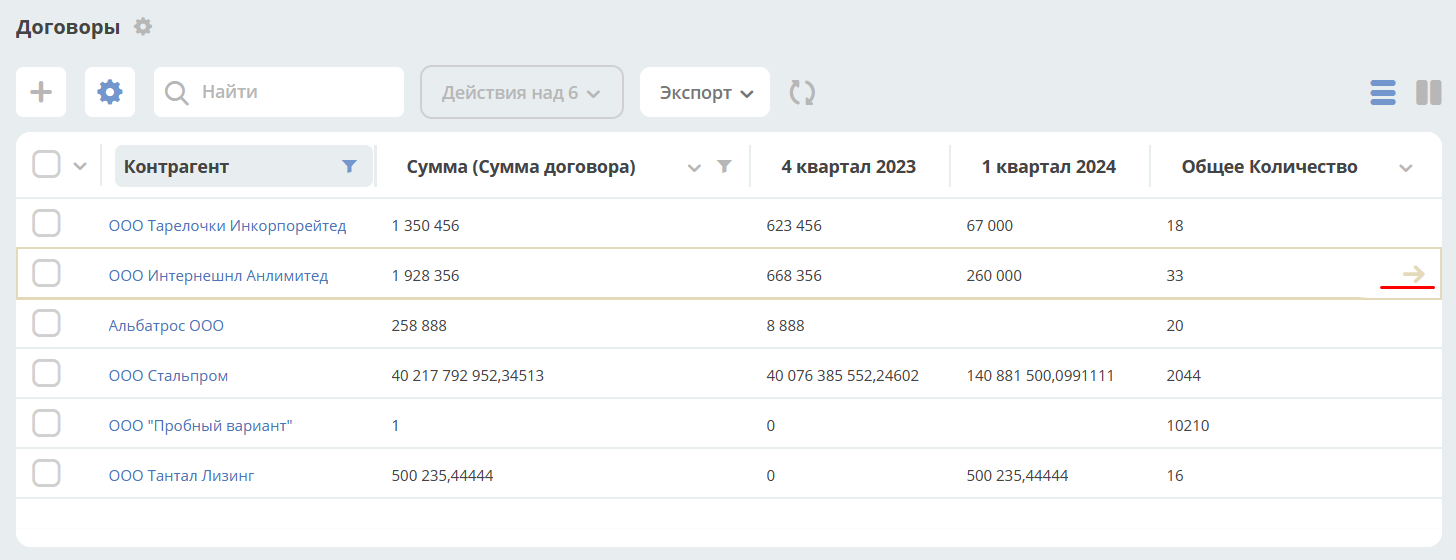Click 4 квартал 2023 column header
Screen dimensions: 1456x560
[849, 167]
